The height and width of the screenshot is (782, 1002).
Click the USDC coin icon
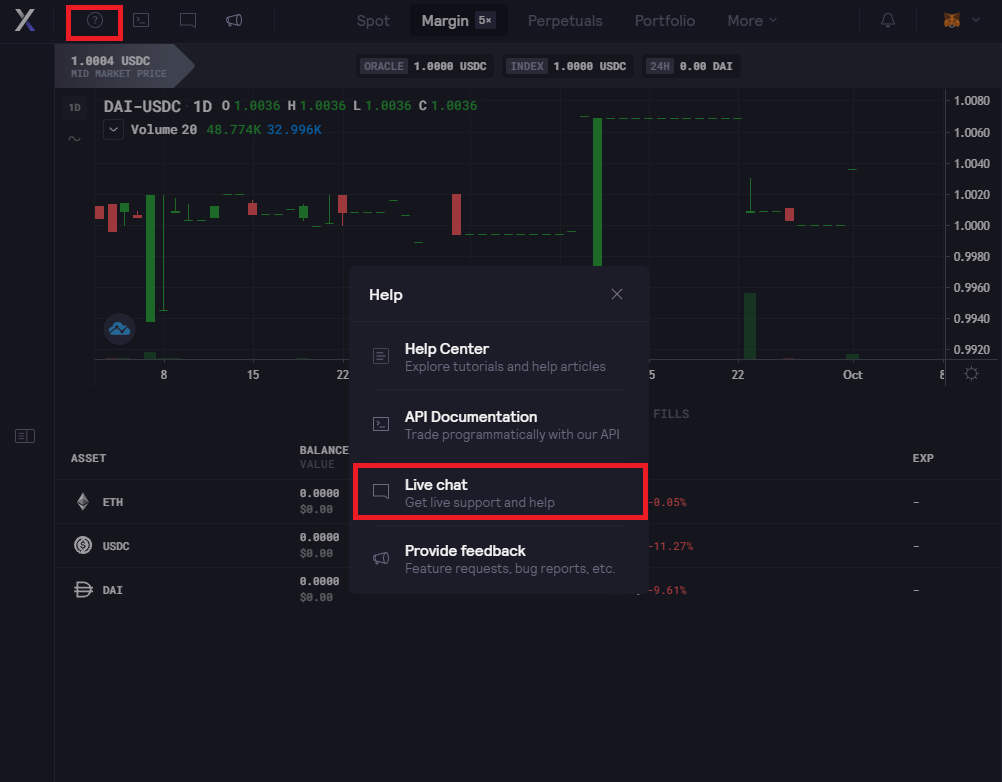point(83,545)
